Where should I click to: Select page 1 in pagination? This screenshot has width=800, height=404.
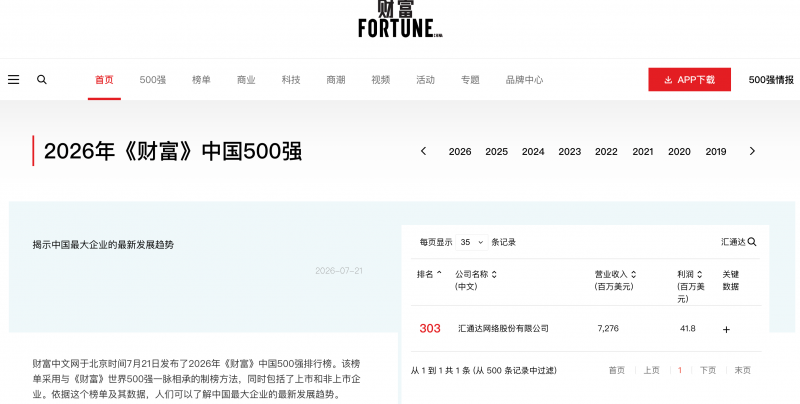[680, 370]
